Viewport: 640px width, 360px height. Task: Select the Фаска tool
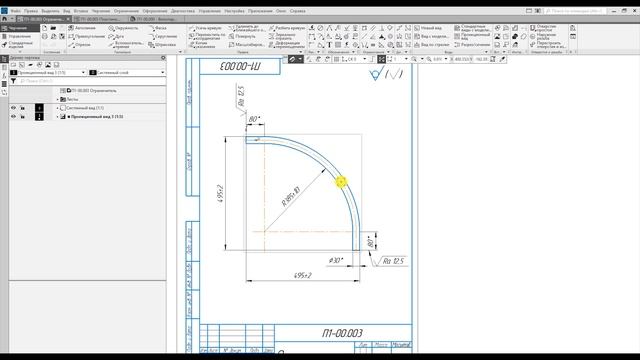tap(157, 28)
